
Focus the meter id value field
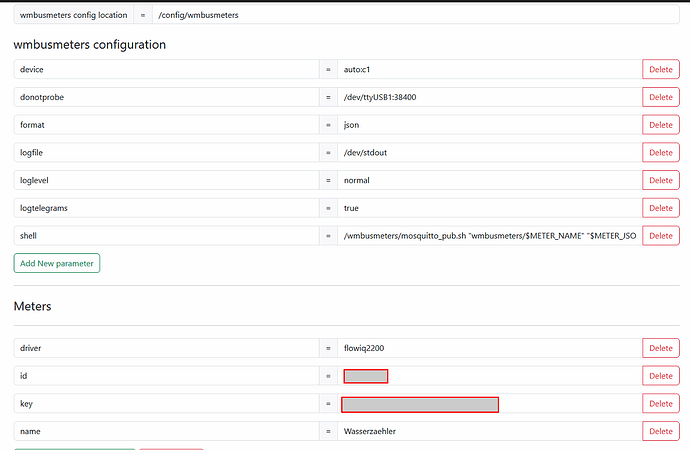489,376
